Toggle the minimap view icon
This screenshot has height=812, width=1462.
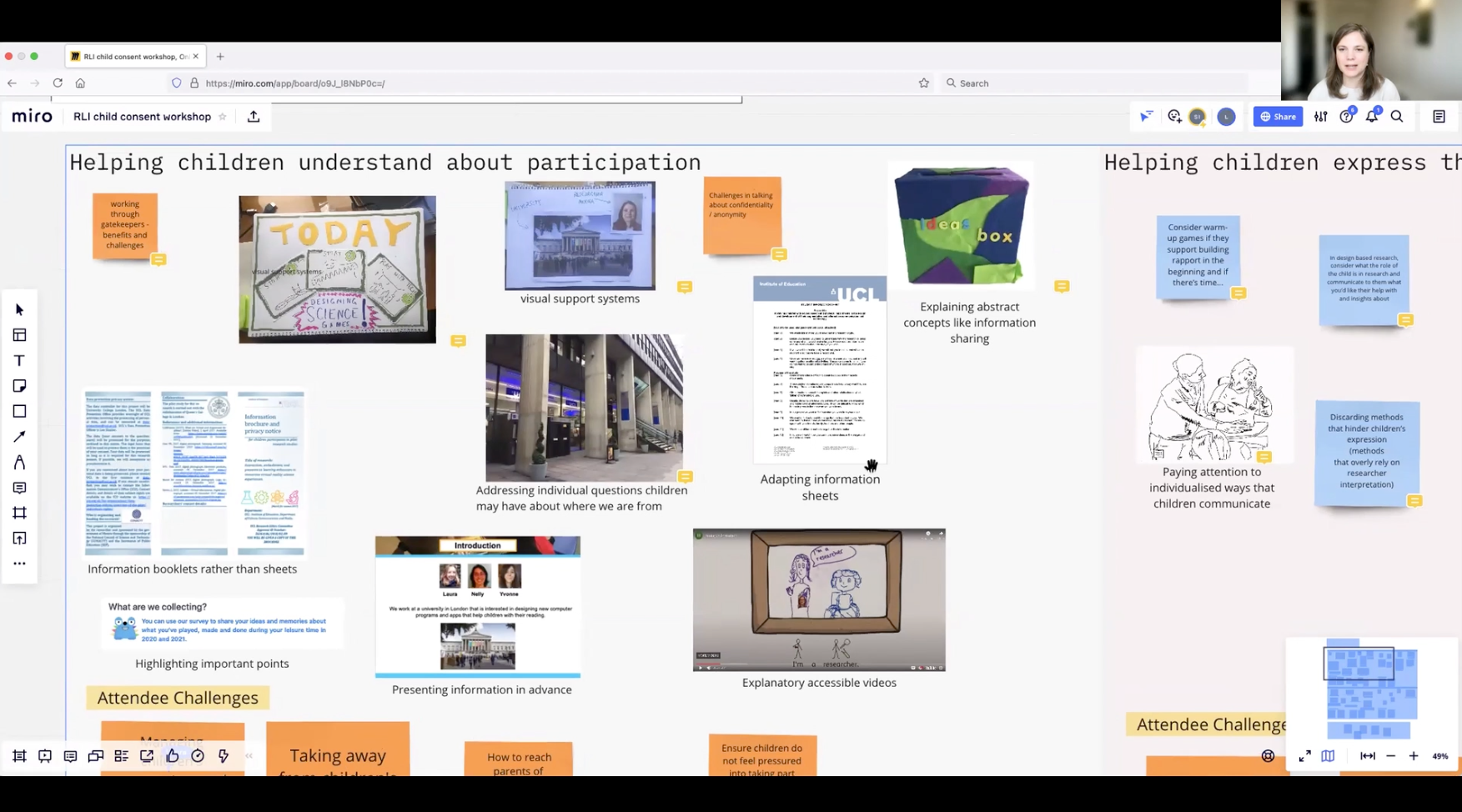tap(1328, 756)
